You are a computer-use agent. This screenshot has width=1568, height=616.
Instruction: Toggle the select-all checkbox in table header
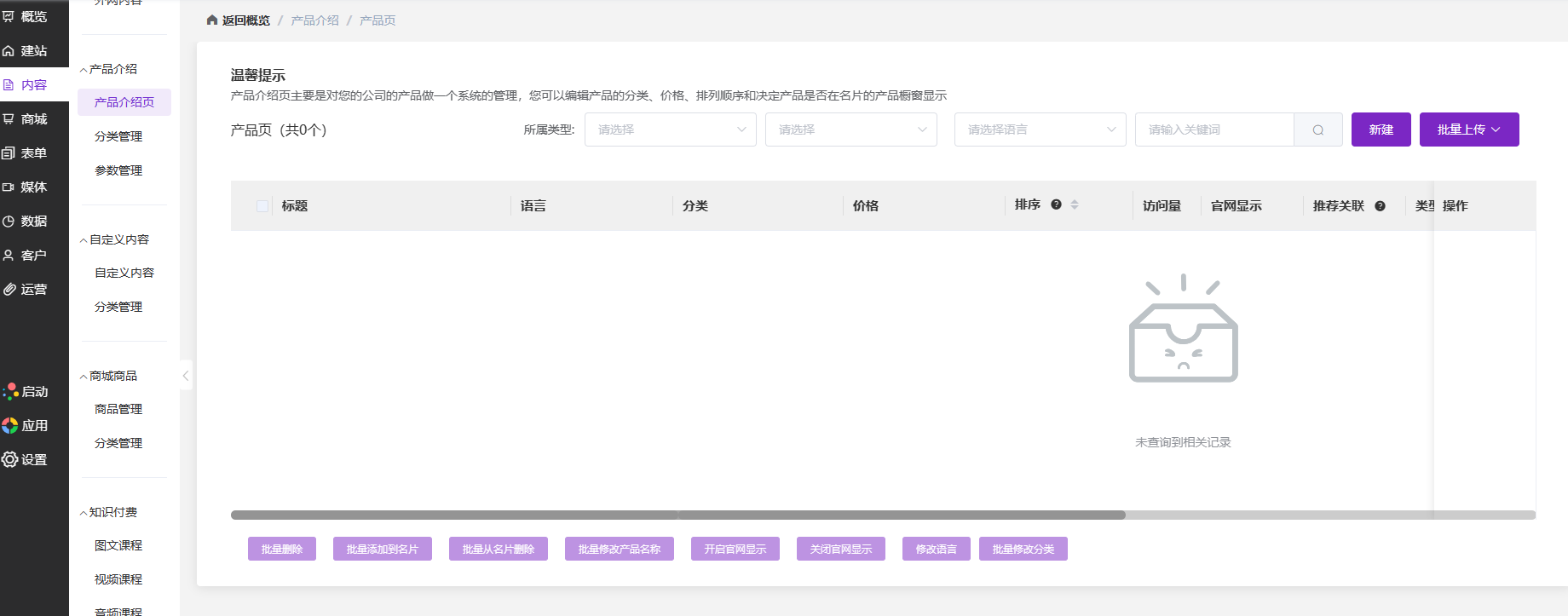pyautogui.click(x=262, y=206)
